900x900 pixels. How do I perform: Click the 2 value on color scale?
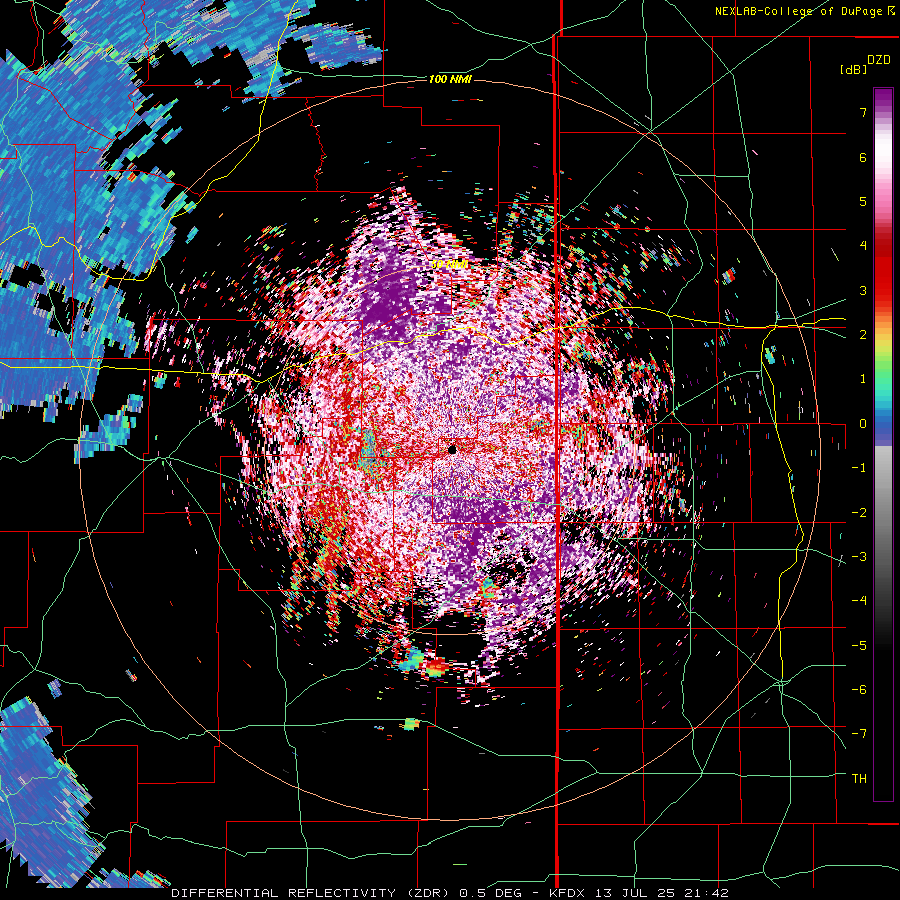point(863,335)
